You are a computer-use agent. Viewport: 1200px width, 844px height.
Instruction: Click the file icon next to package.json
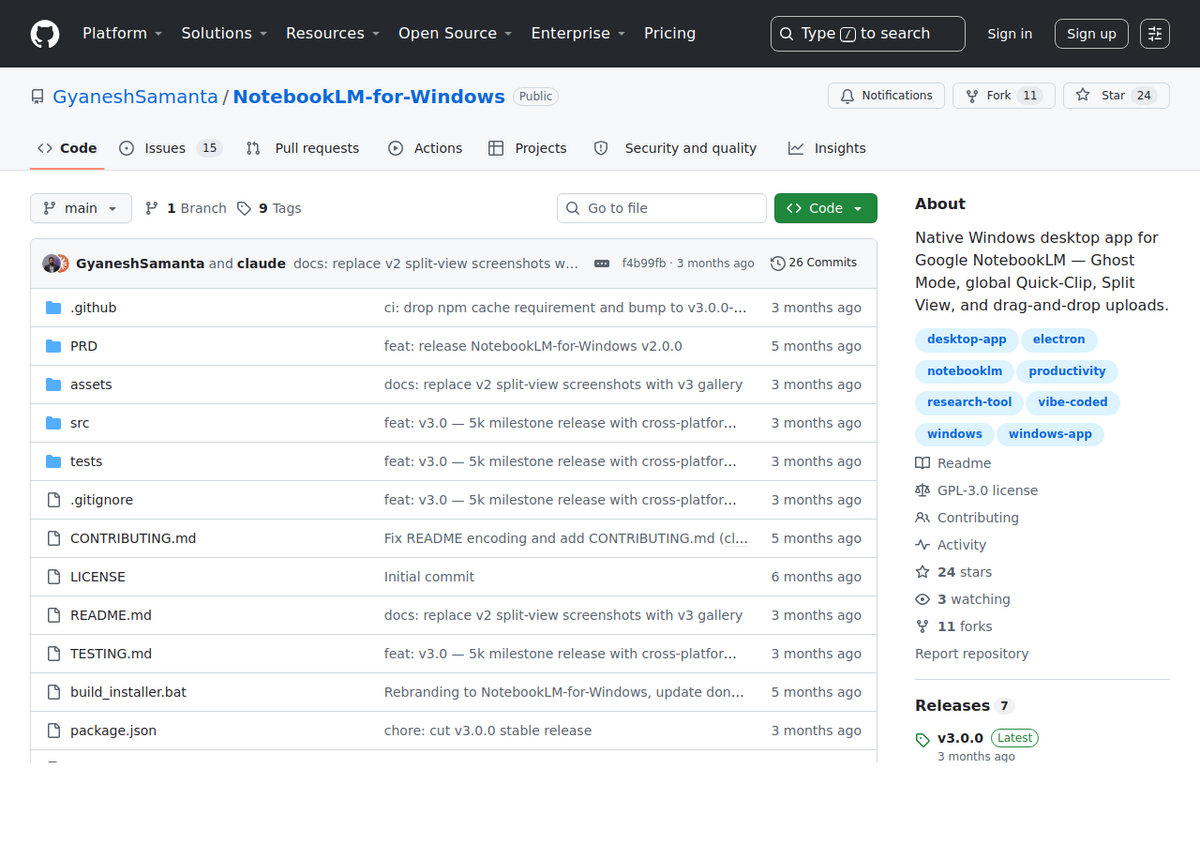[x=54, y=731]
